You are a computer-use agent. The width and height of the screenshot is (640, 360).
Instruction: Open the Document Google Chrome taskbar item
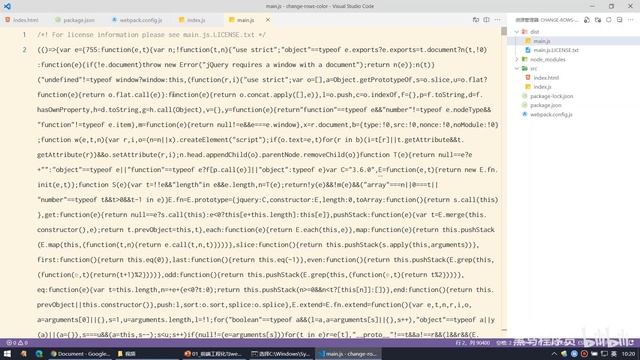[80, 353]
